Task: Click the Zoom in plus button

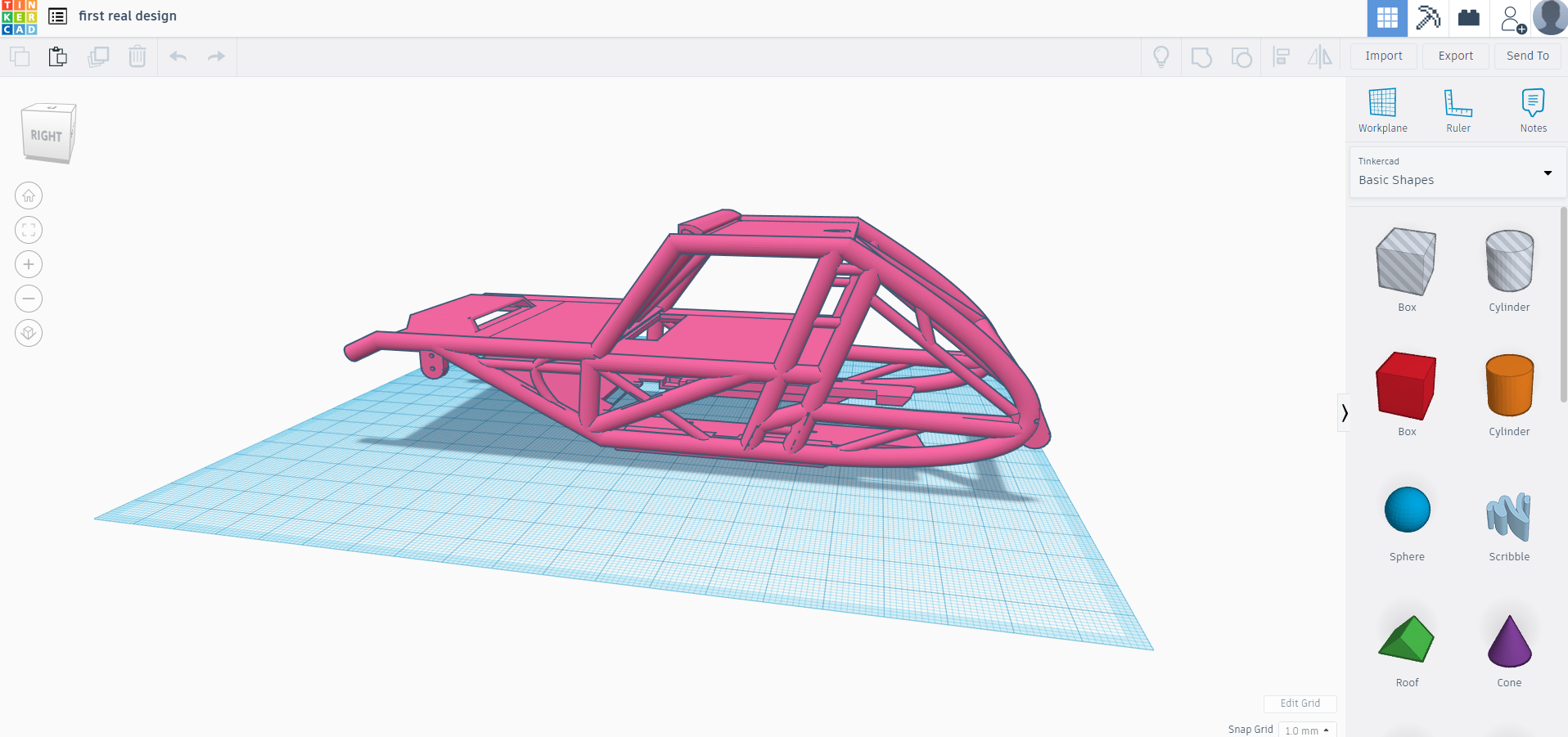Action: (x=29, y=264)
